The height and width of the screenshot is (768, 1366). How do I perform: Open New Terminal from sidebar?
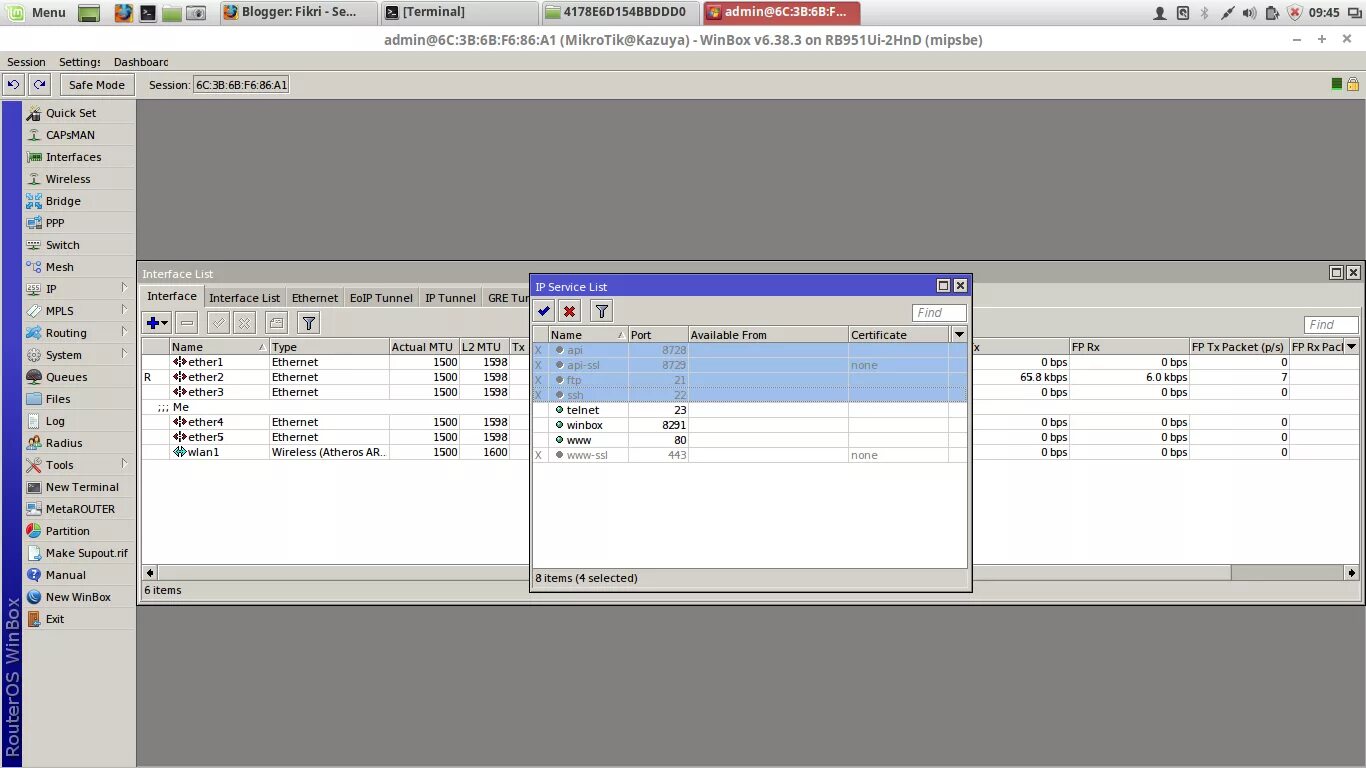[x=79, y=487]
